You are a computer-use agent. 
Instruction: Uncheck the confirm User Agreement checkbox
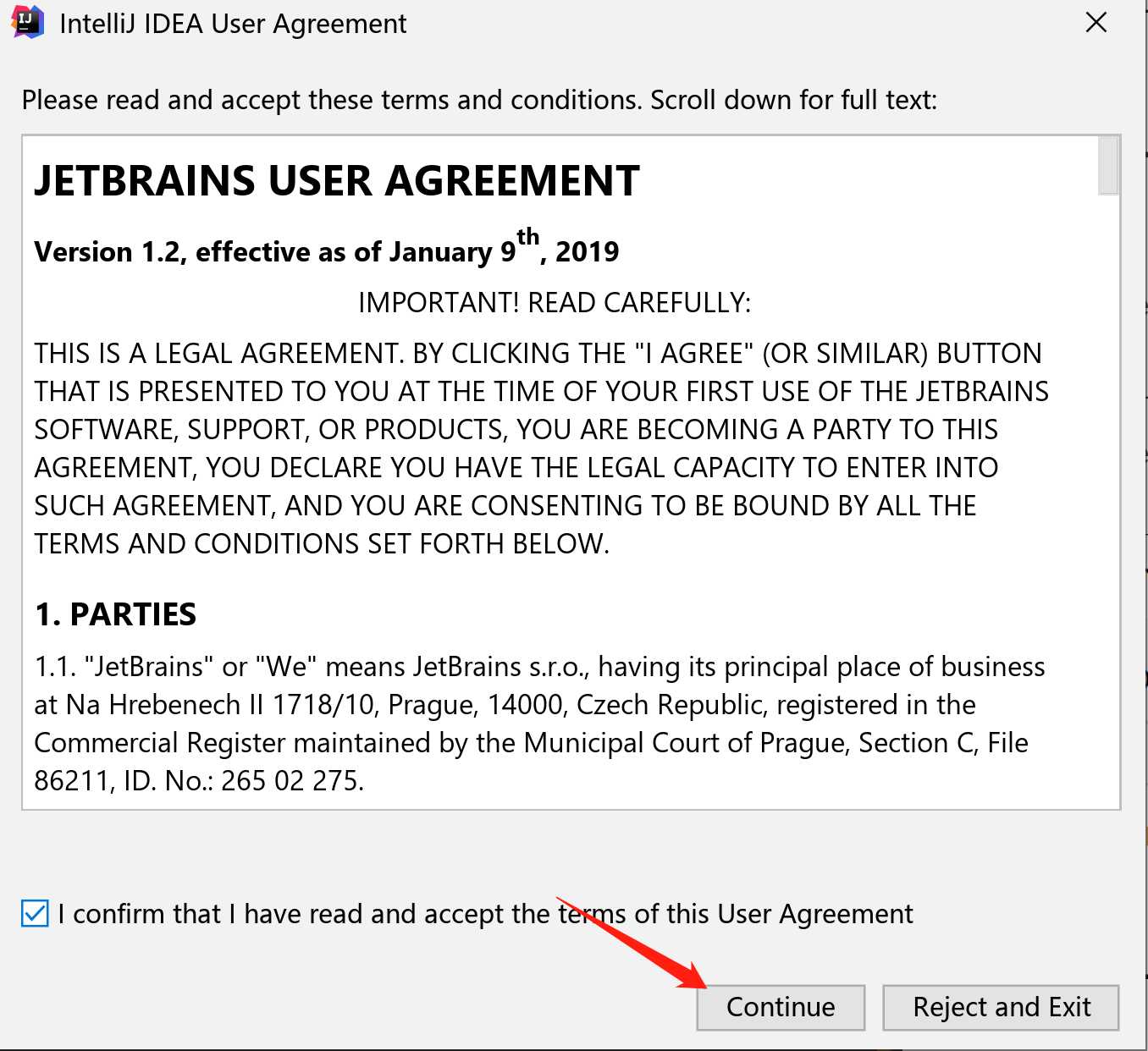pos(35,914)
